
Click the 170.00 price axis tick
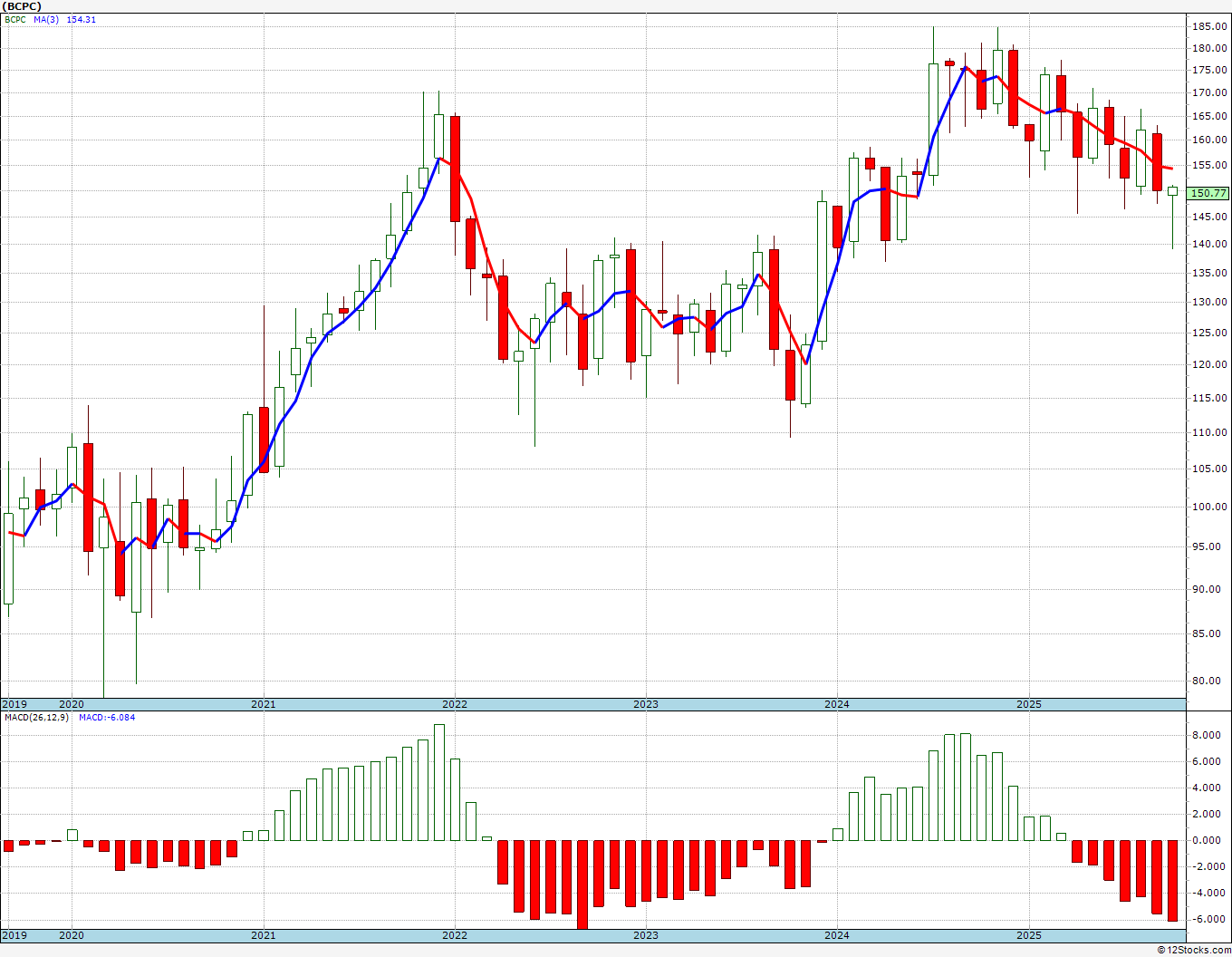[1209, 92]
